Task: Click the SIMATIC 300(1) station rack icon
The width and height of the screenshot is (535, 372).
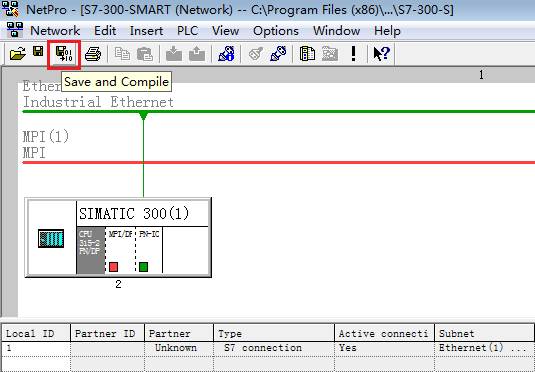Action: [51, 239]
